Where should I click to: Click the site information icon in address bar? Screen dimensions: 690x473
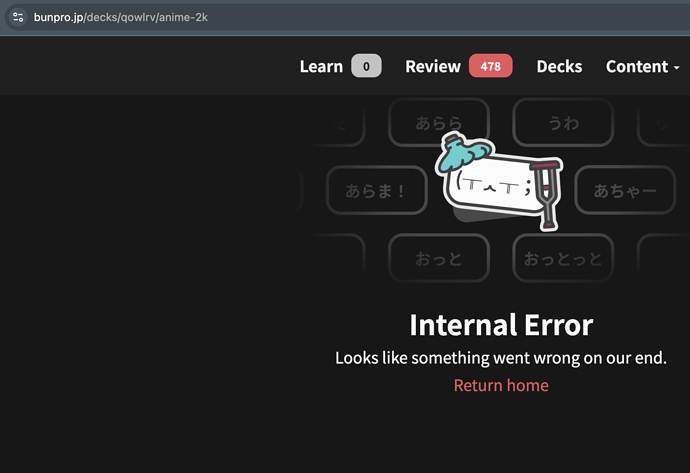(x=18, y=17)
